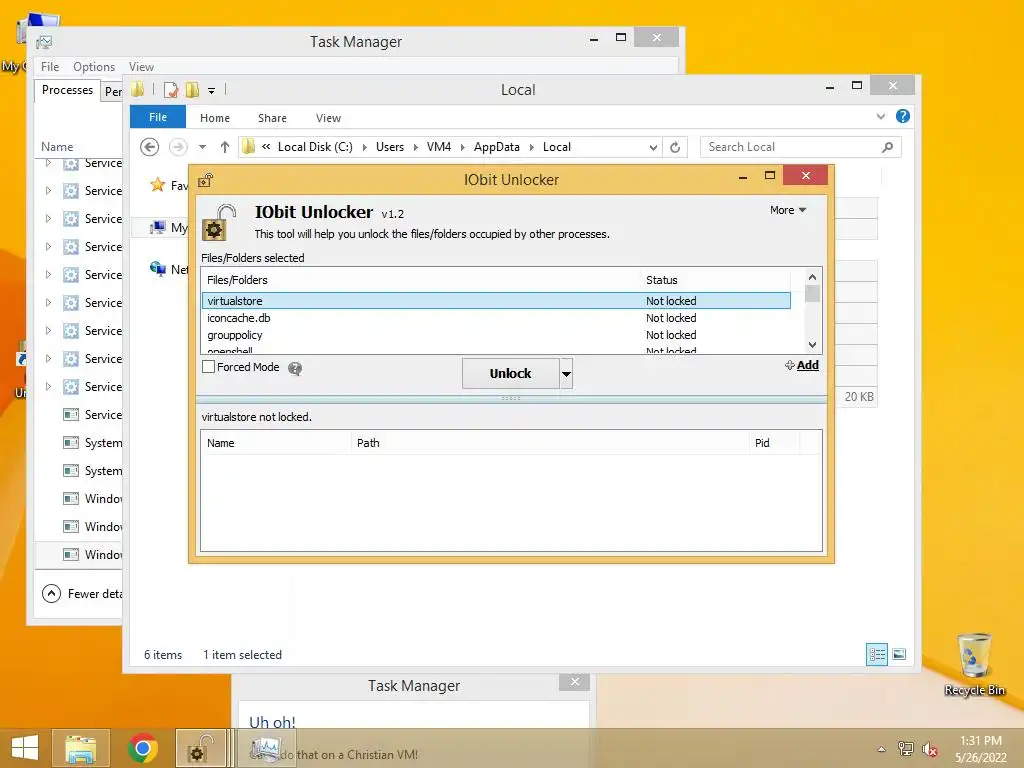1024x768 pixels.
Task: Open the Recycle Bin desktop icon
Action: click(x=974, y=664)
